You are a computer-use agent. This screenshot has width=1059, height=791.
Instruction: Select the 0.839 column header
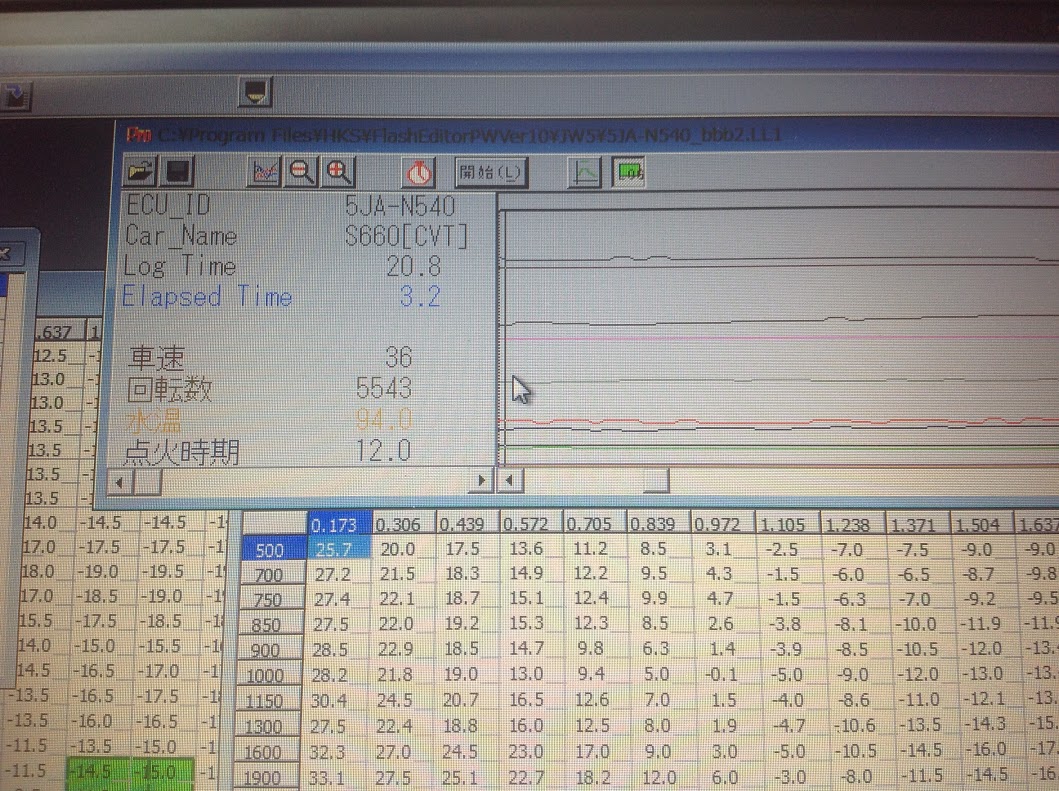tap(658, 524)
